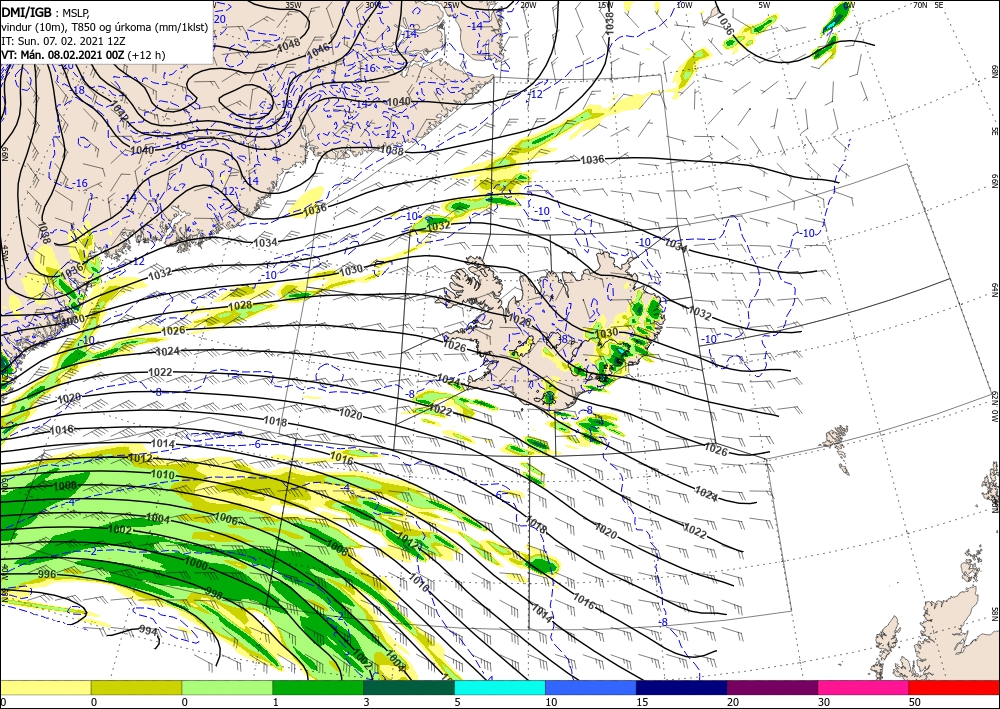Click the red legend color swatch
Viewport: 1000px width, 709px height.
point(954,687)
